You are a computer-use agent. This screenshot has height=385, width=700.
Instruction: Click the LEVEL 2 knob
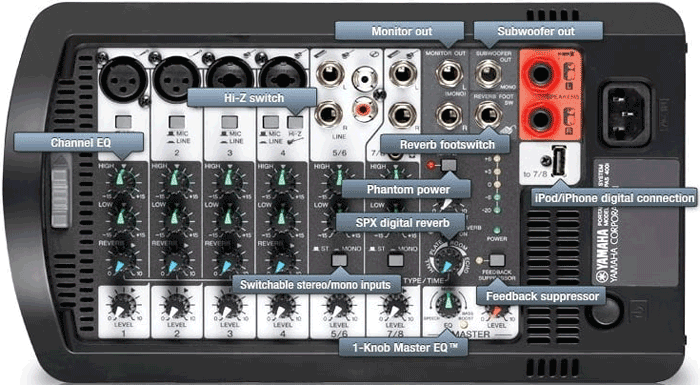176,306
